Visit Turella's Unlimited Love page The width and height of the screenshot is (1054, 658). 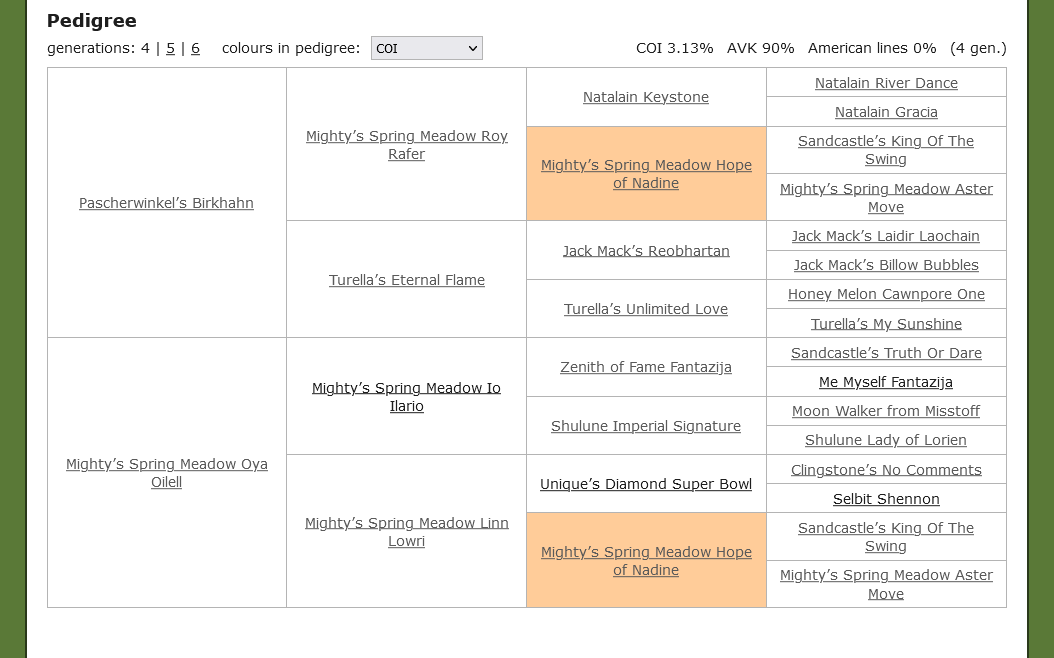(645, 309)
